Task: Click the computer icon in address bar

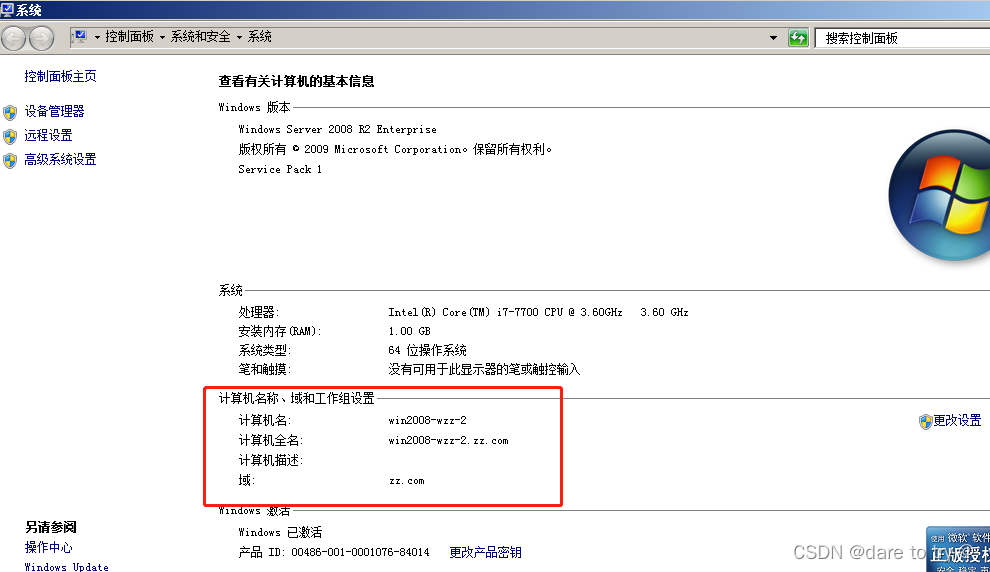Action: tap(80, 37)
